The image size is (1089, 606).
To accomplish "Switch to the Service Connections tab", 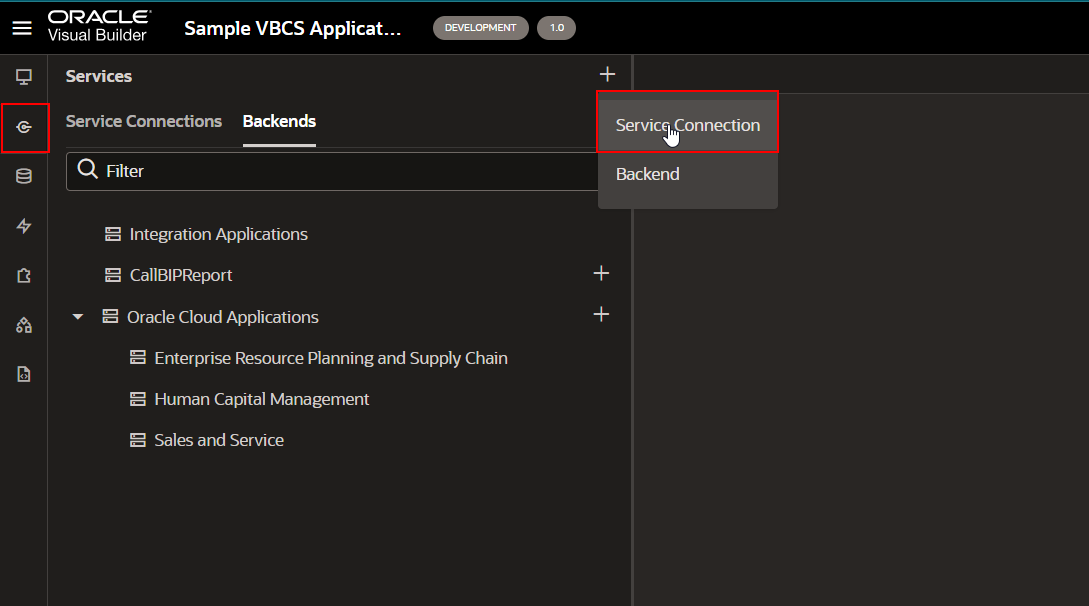I will click(144, 121).
